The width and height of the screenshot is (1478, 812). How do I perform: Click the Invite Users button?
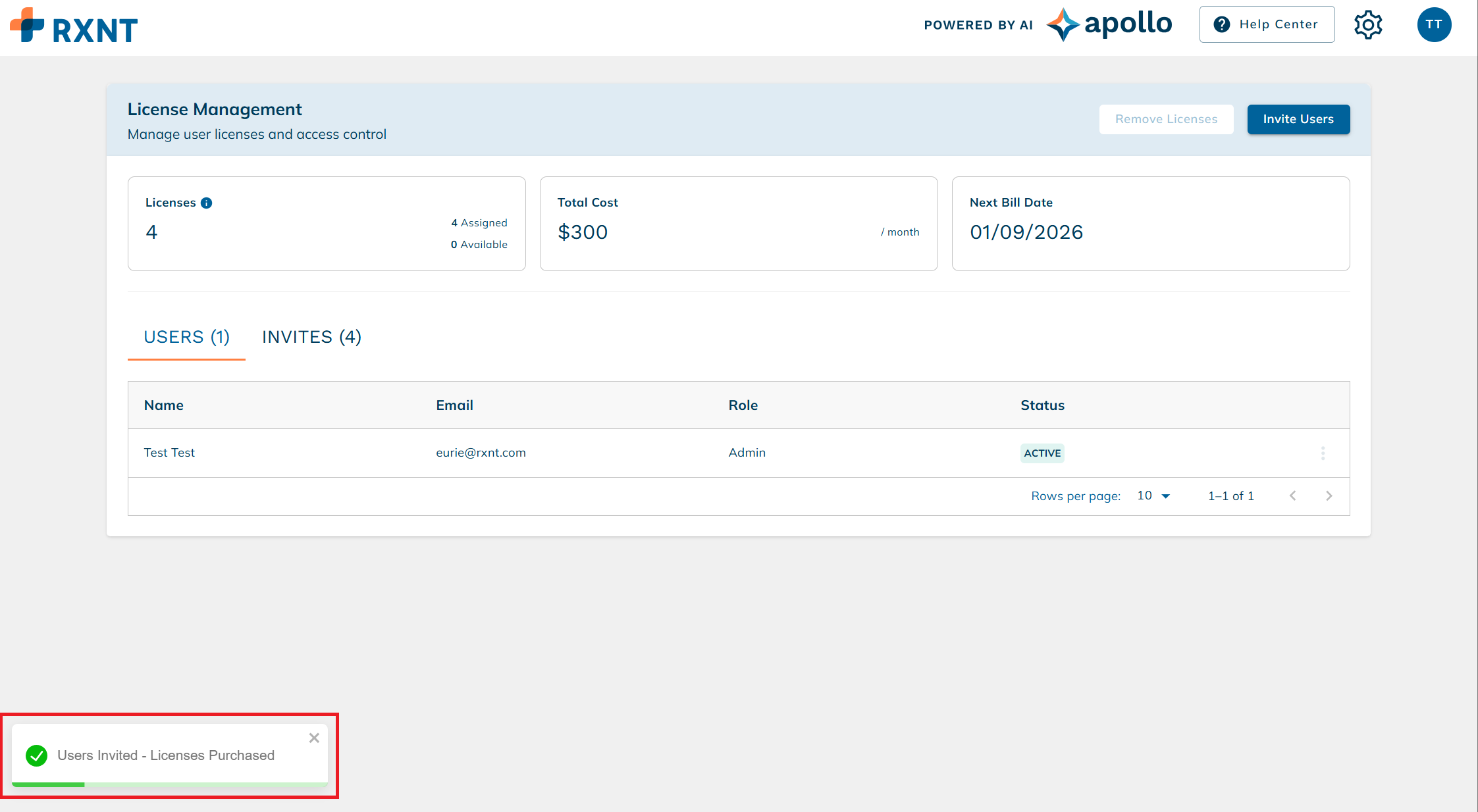(1298, 119)
